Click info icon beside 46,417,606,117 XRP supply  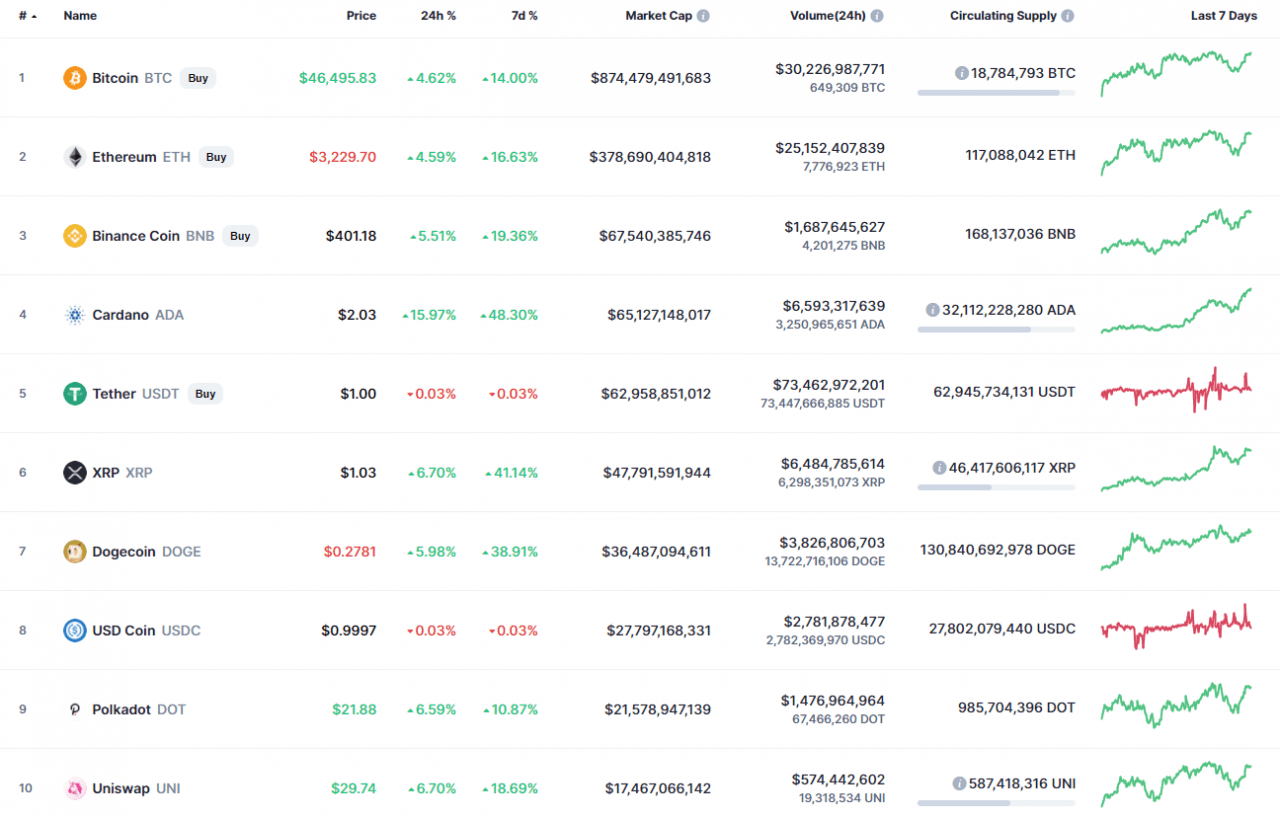tap(939, 468)
